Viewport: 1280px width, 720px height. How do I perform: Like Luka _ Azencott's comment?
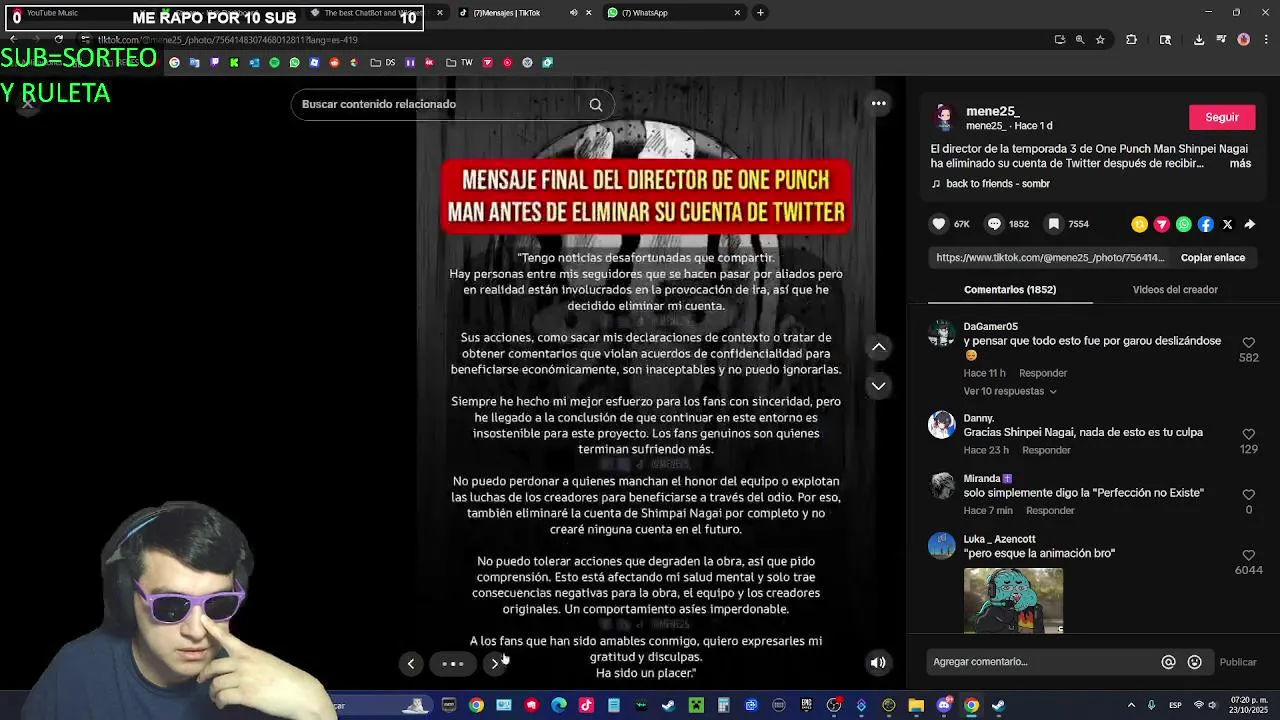coord(1248,555)
